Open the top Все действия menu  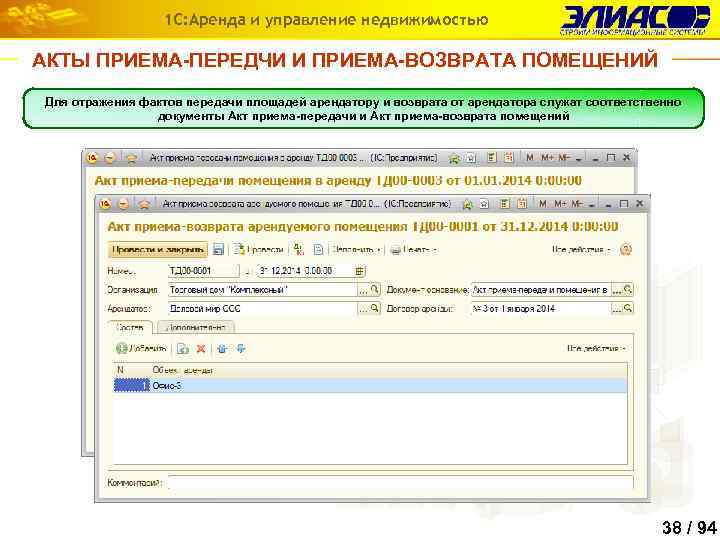pyautogui.click(x=581, y=250)
